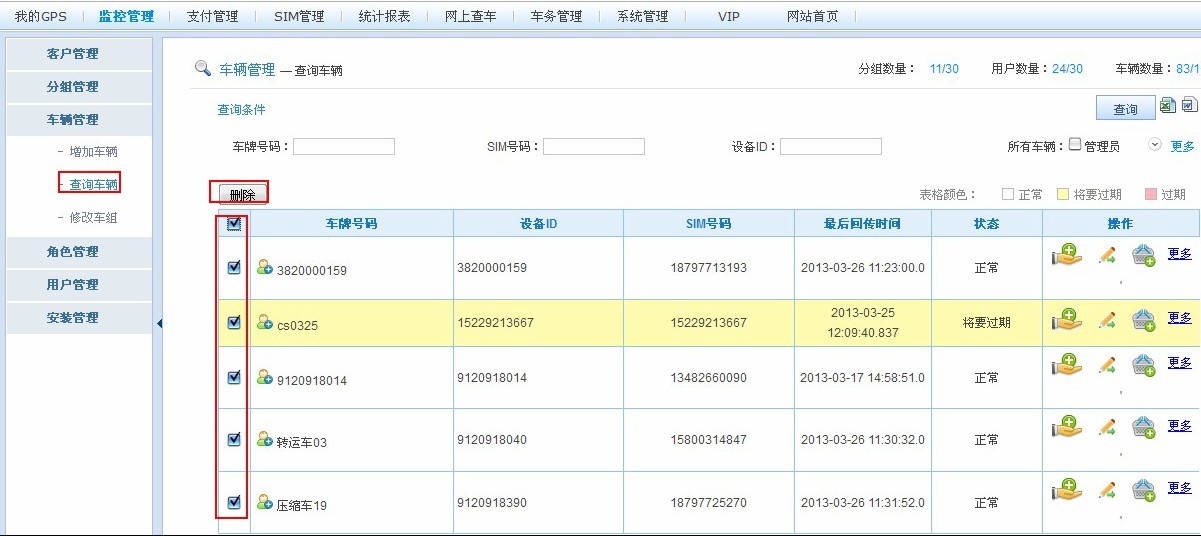Click the magnifier icon beside 车辆管理 heading
The width and height of the screenshot is (1201, 536).
tap(202, 68)
